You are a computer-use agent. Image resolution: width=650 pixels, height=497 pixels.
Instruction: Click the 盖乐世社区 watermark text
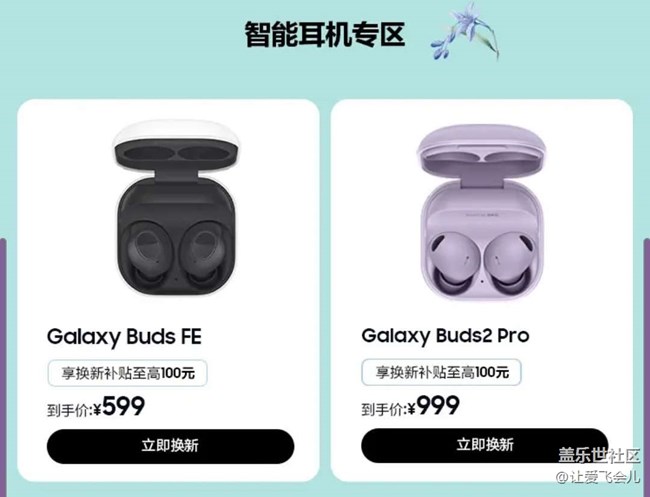point(599,456)
